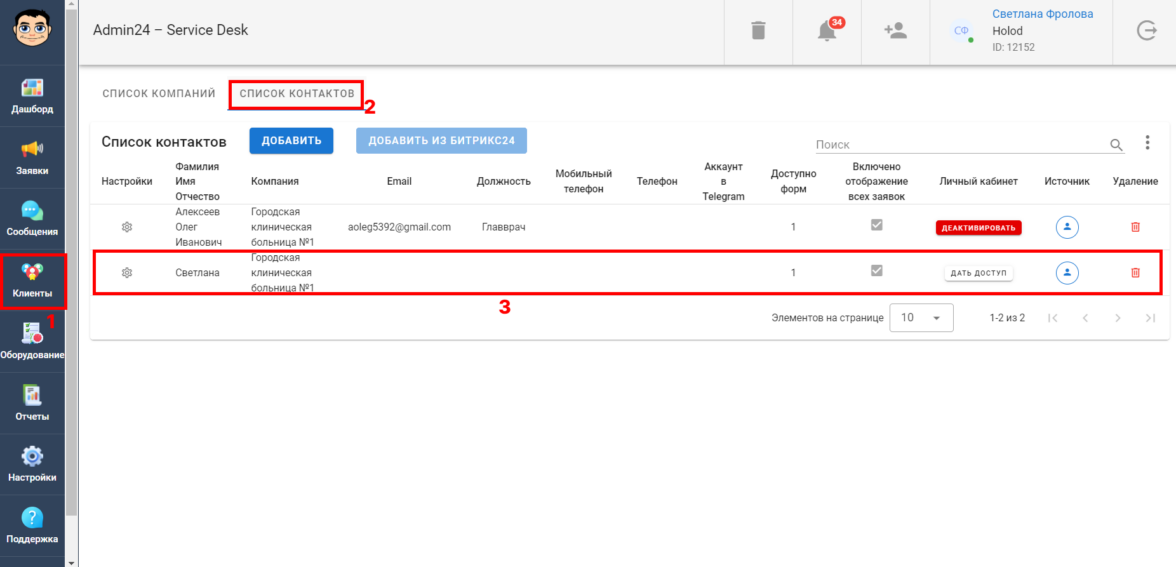Open Сообщения sidebar icon

coord(32,218)
